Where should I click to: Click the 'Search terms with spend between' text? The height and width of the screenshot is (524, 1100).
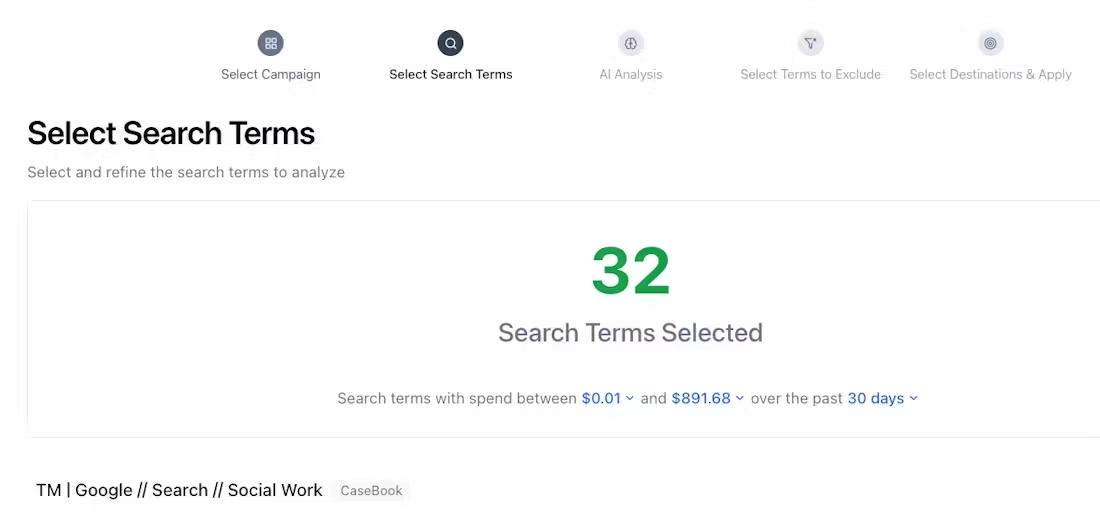tap(457, 398)
